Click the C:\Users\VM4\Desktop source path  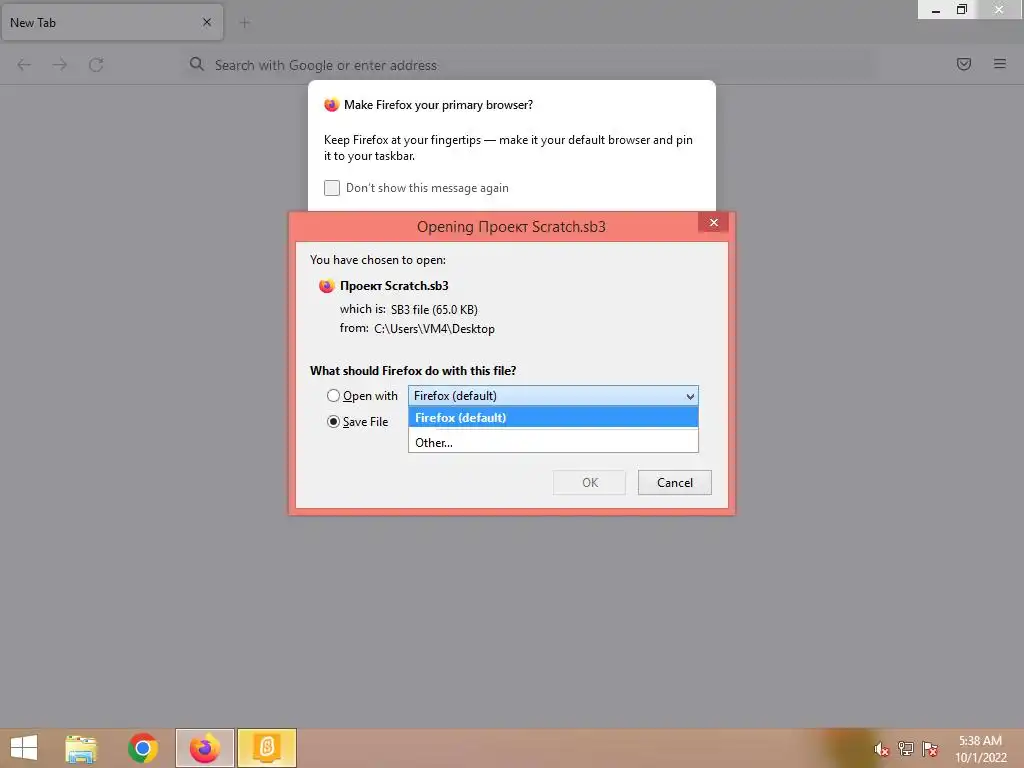pyautogui.click(x=434, y=329)
